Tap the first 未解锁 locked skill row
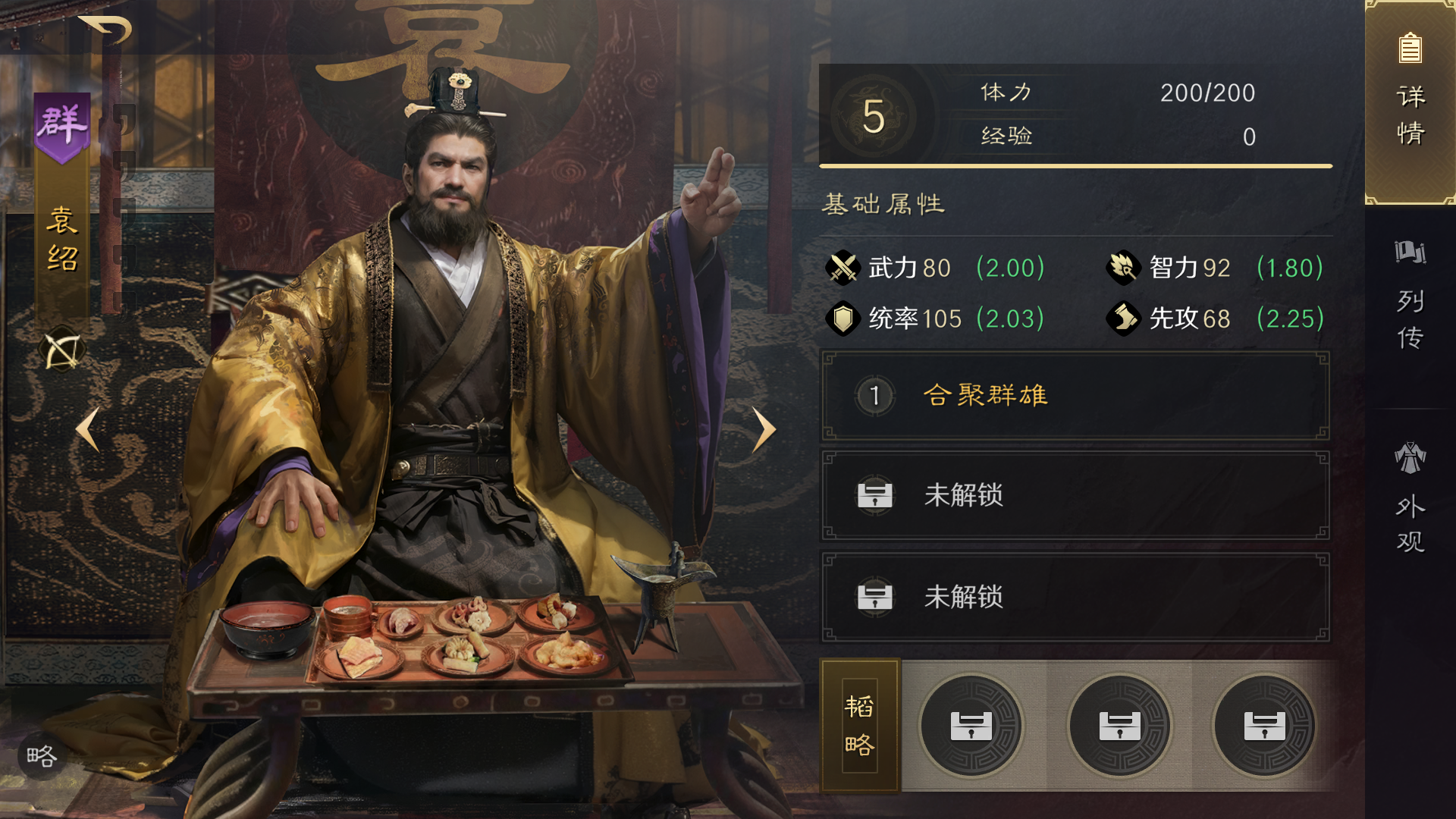Image resolution: width=1456 pixels, height=819 pixels. (x=1075, y=495)
